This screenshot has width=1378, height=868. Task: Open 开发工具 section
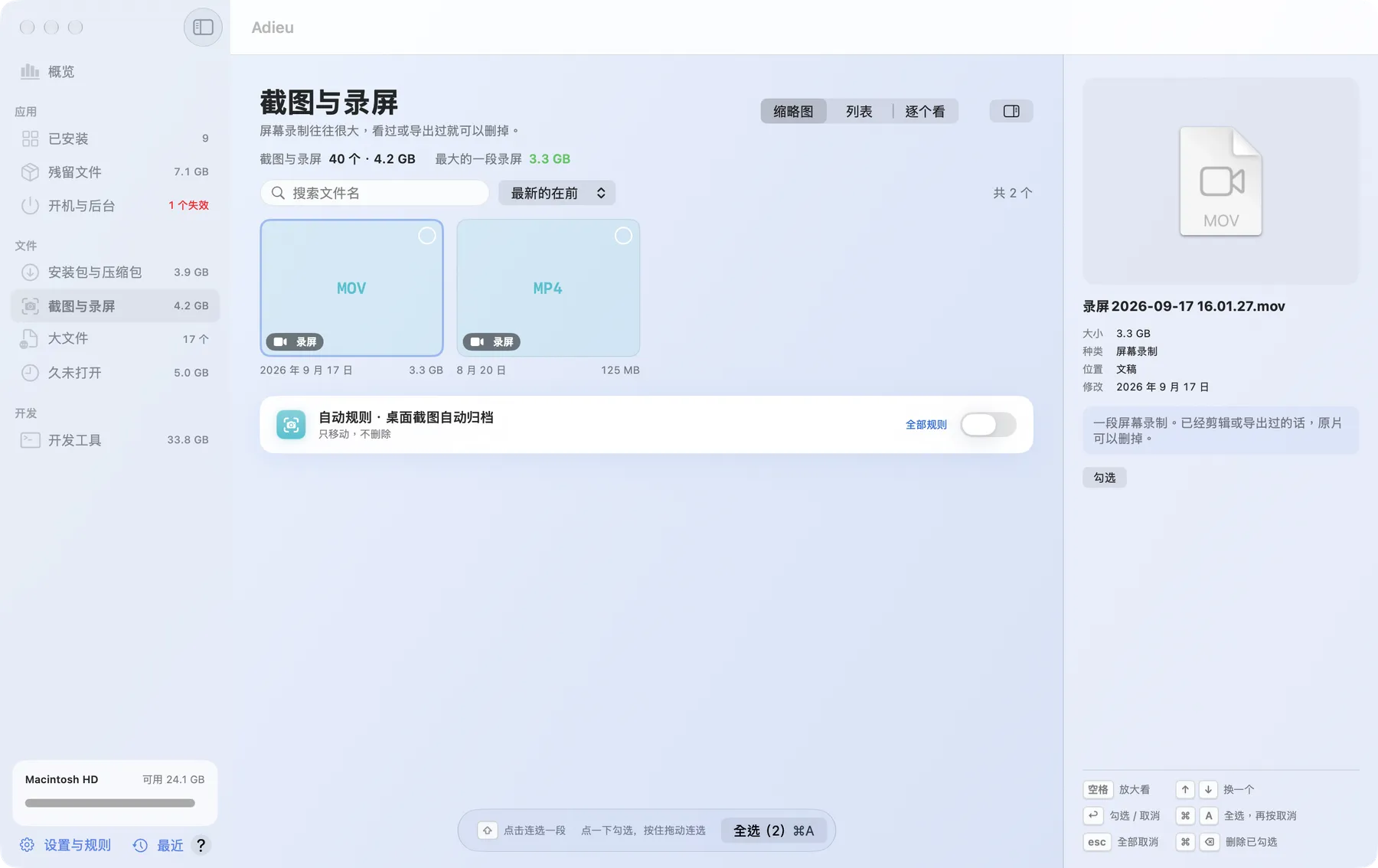[115, 440]
